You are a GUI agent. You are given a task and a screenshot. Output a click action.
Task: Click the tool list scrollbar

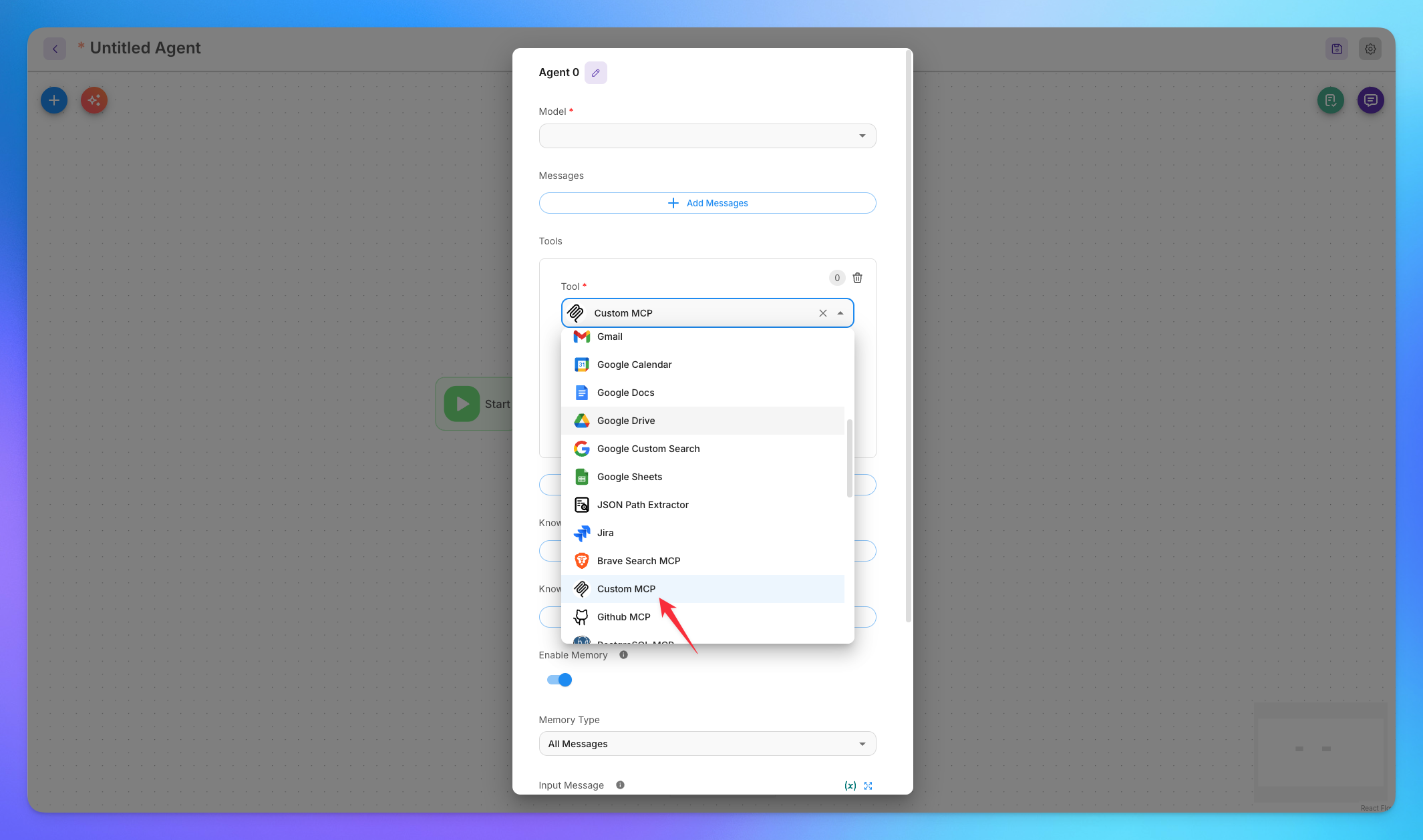point(849,458)
